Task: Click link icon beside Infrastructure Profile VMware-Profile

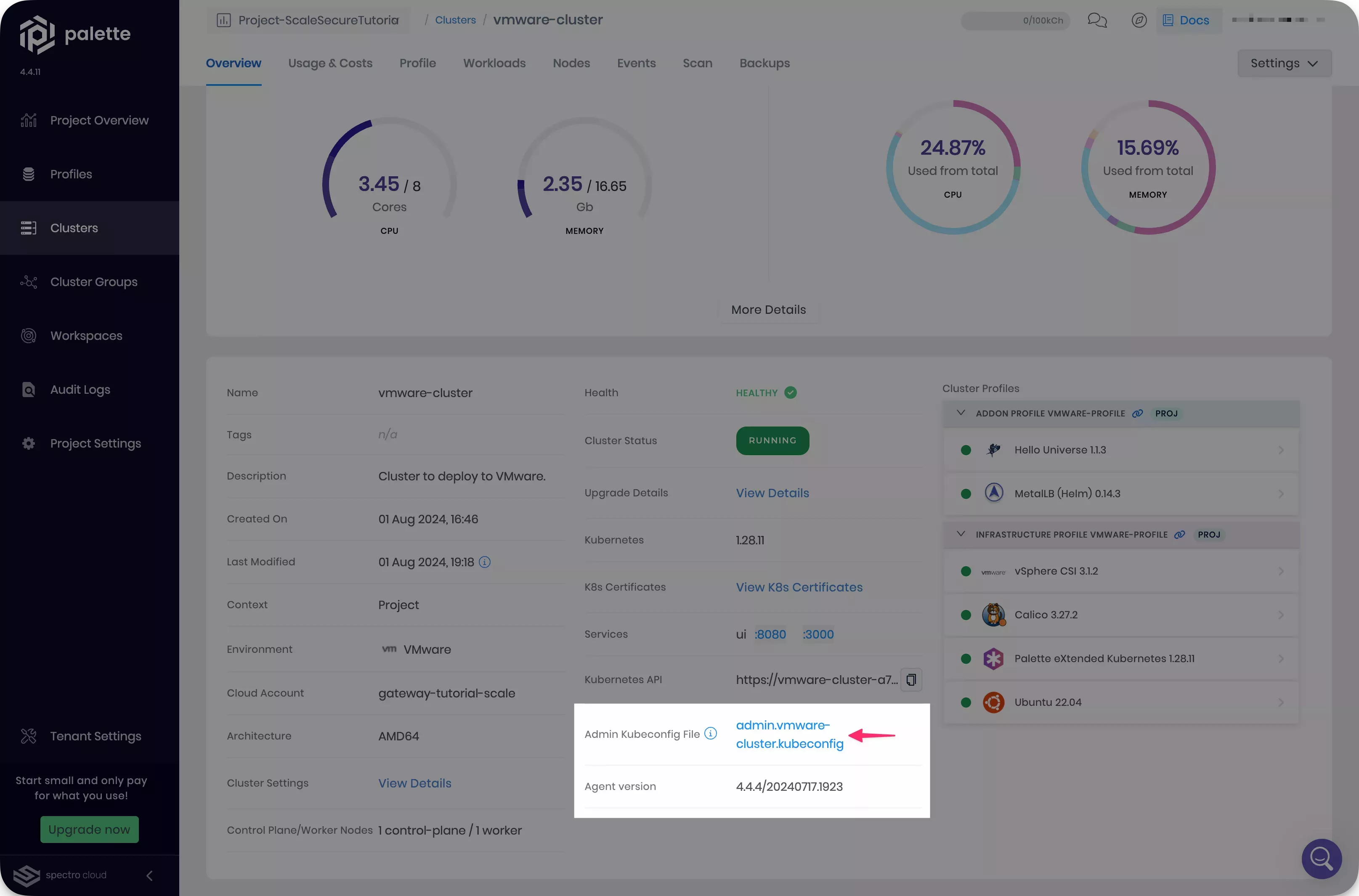Action: click(x=1179, y=534)
